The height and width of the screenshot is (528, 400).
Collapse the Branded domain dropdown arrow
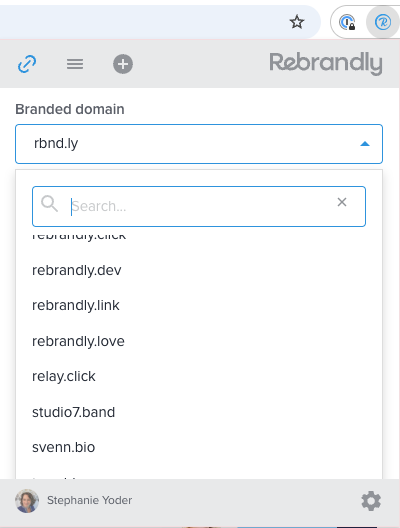pyautogui.click(x=365, y=144)
